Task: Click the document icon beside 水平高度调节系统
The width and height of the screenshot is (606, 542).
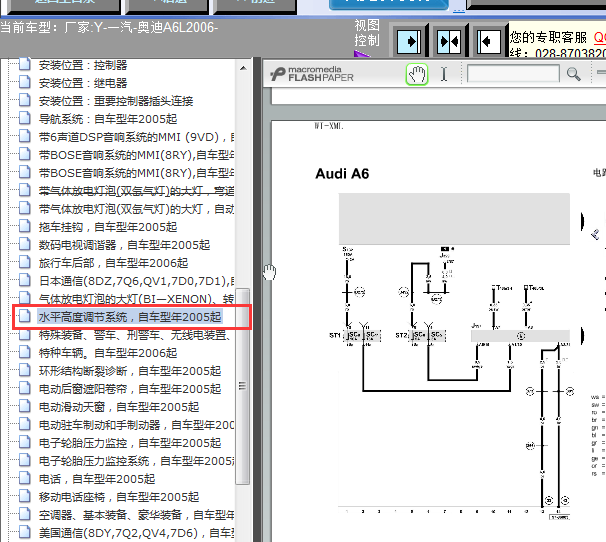Action: click(x=25, y=316)
